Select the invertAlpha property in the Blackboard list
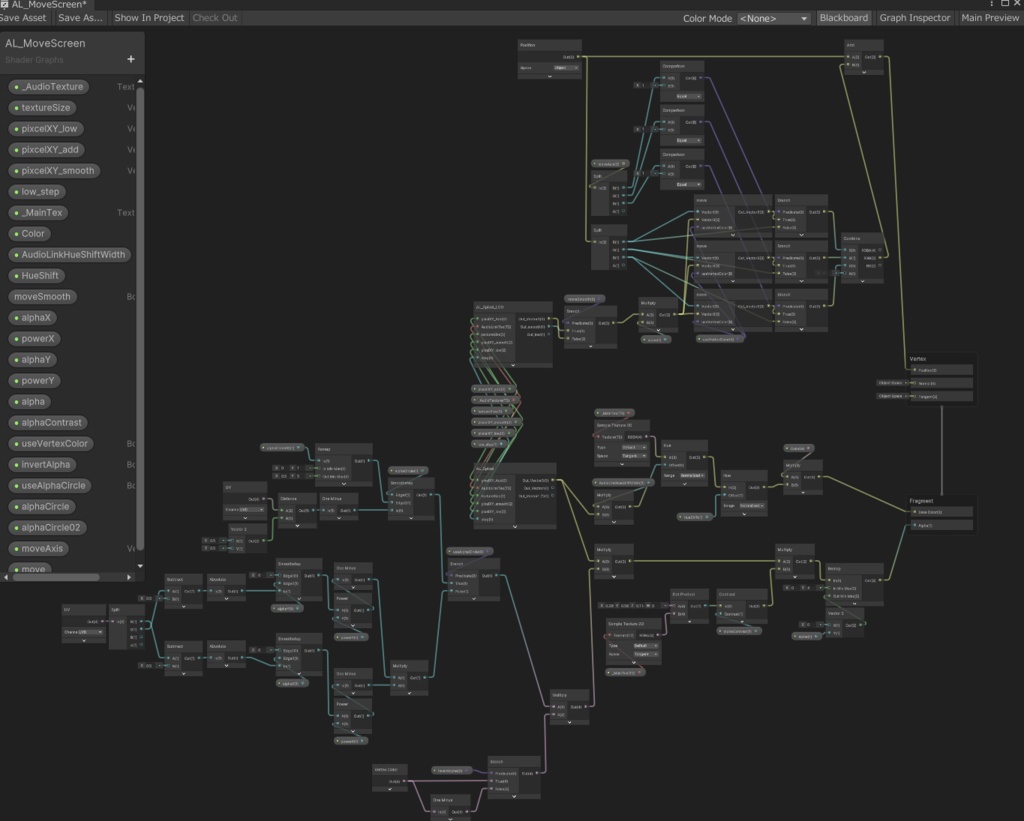The width and height of the screenshot is (1024, 821). click(42, 464)
